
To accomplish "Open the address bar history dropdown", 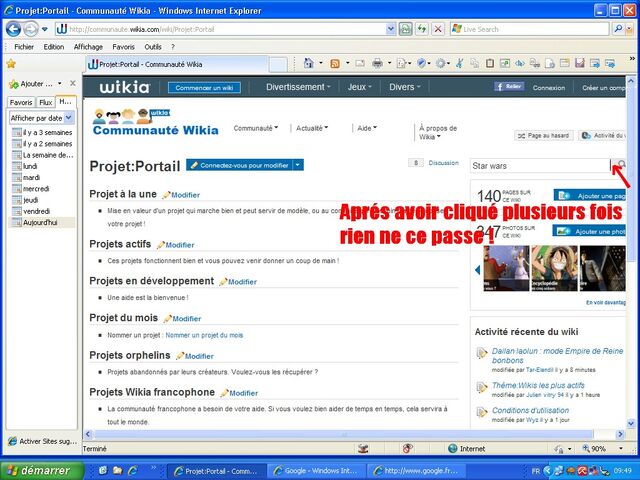I will pyautogui.click(x=391, y=29).
